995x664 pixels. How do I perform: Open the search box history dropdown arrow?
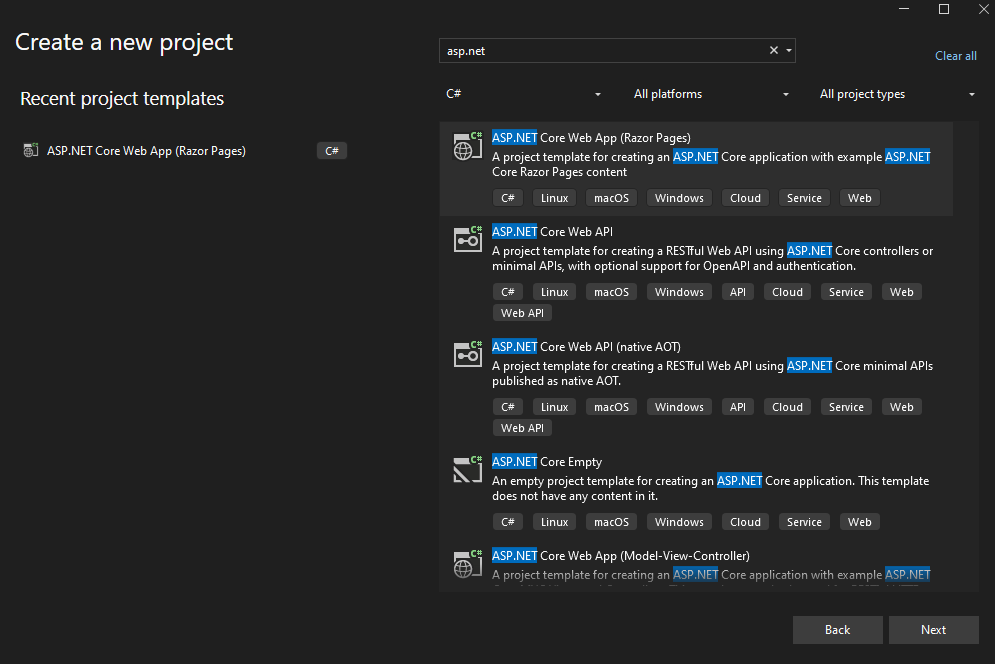point(789,50)
